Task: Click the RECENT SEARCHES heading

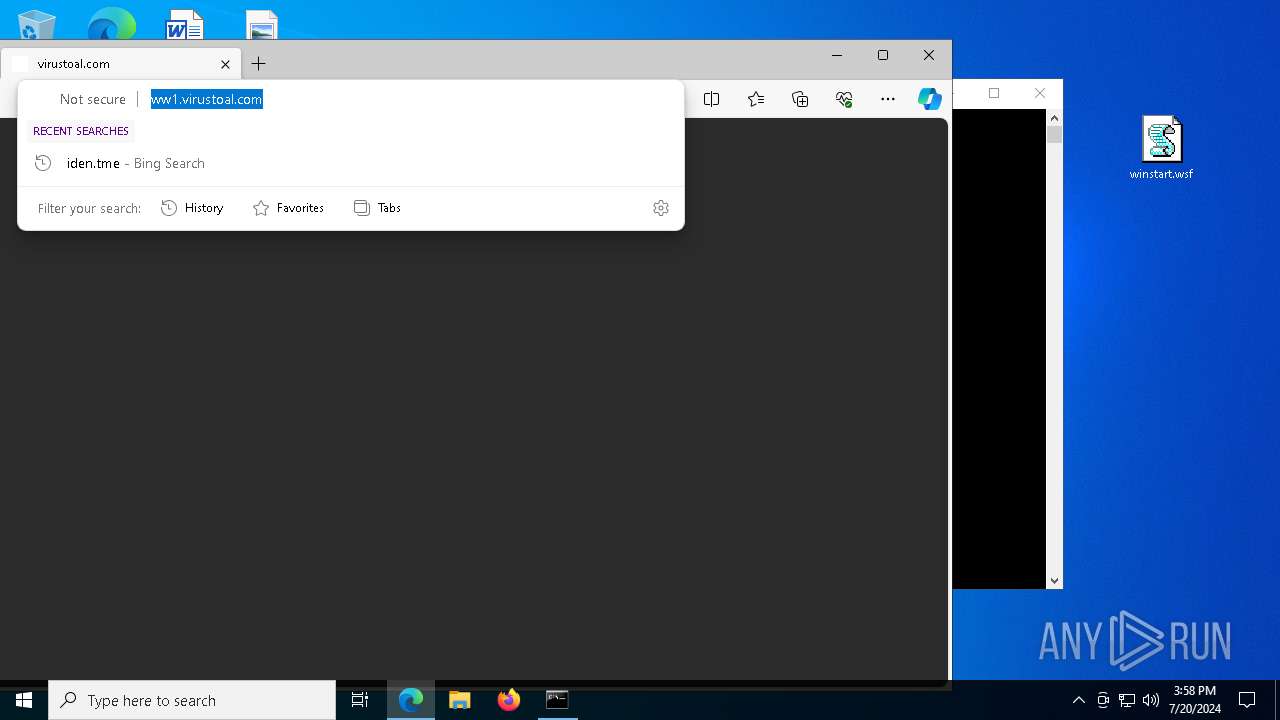Action: tap(81, 131)
